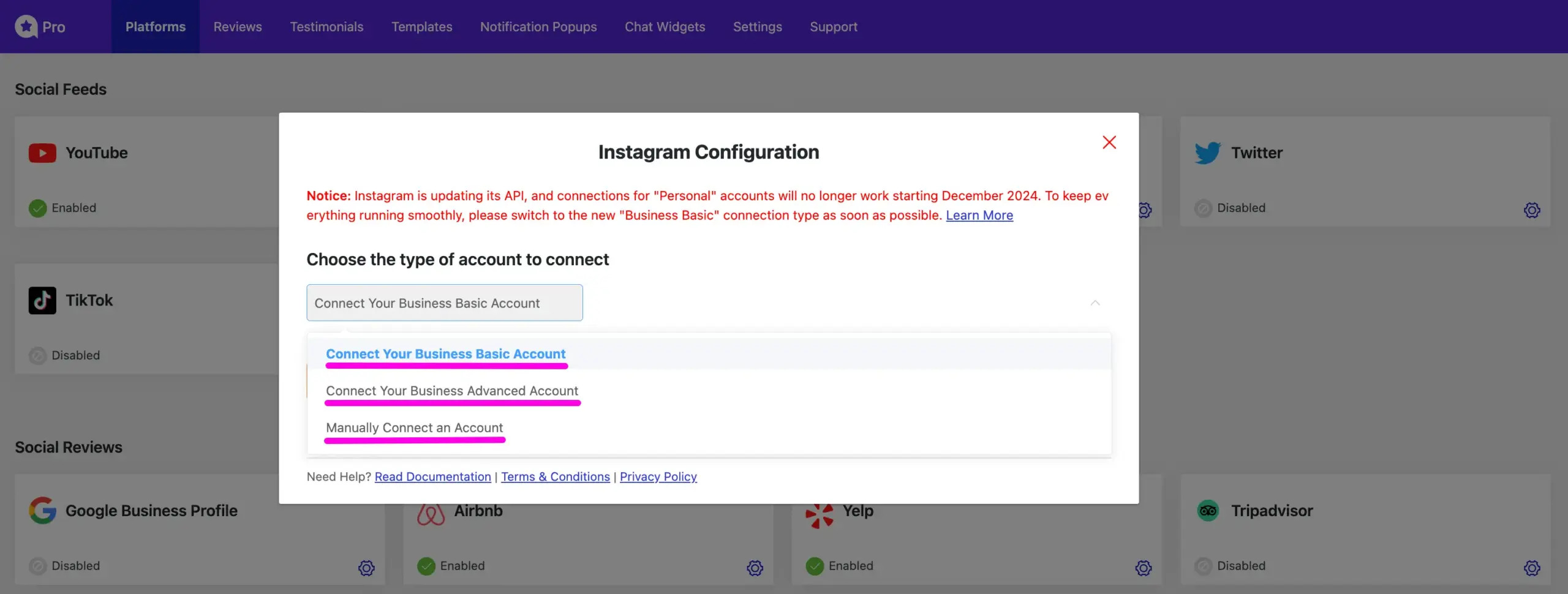Screen dimensions: 1568x594
Task: Open the Support tab
Action: tap(833, 26)
